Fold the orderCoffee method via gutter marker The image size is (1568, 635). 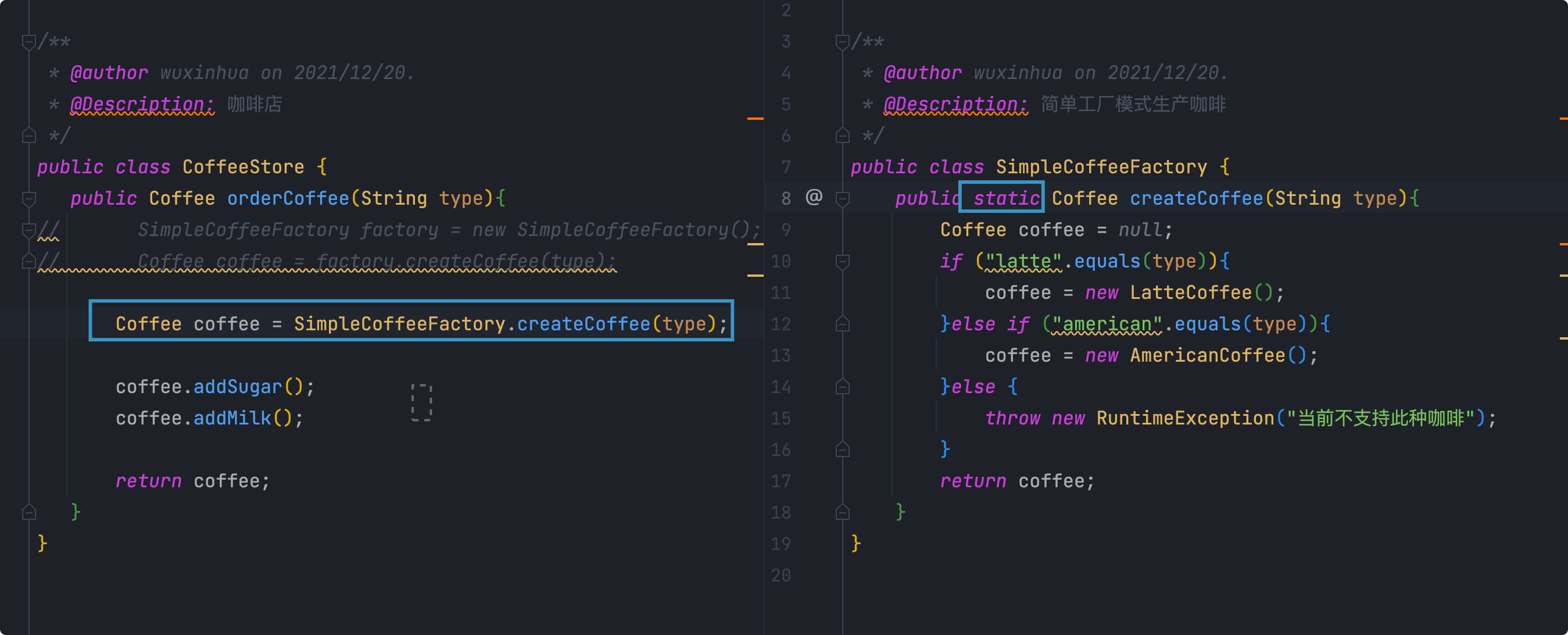[x=28, y=198]
